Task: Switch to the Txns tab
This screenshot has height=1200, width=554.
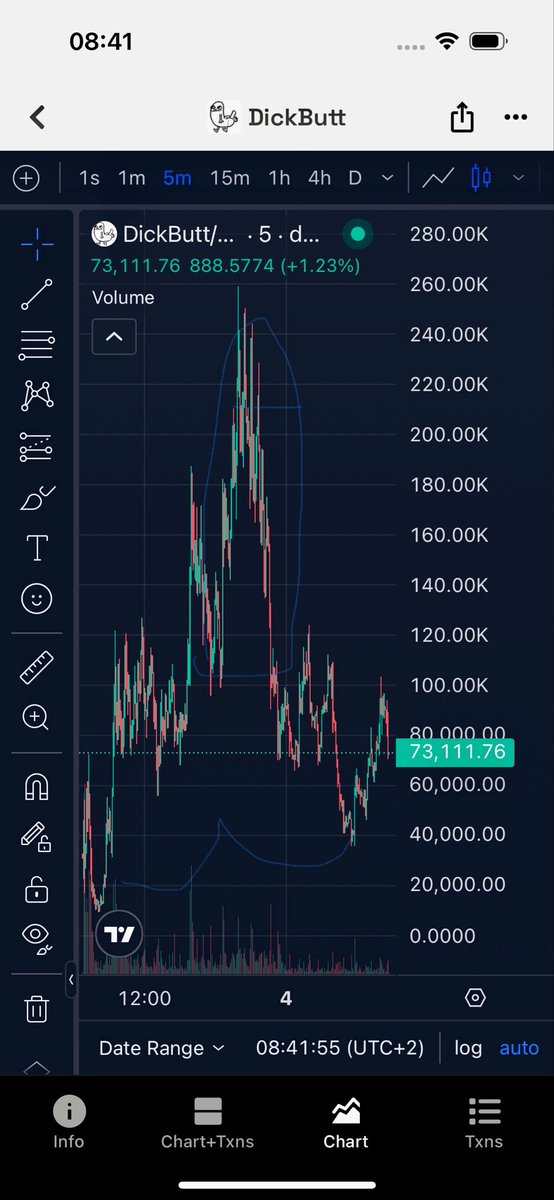Action: pos(485,1123)
